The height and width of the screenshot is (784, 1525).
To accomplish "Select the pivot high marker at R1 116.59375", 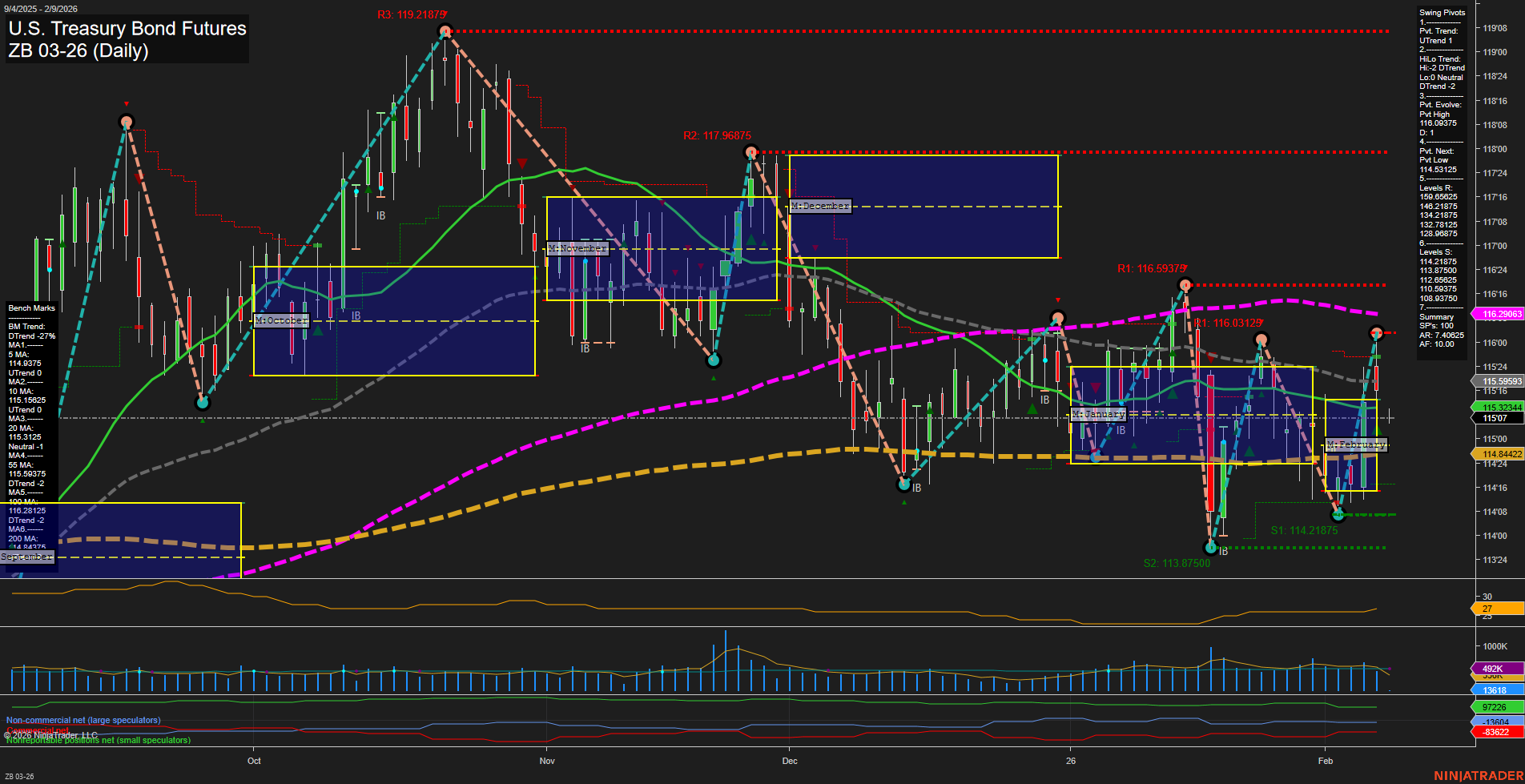I will 1185,284.
